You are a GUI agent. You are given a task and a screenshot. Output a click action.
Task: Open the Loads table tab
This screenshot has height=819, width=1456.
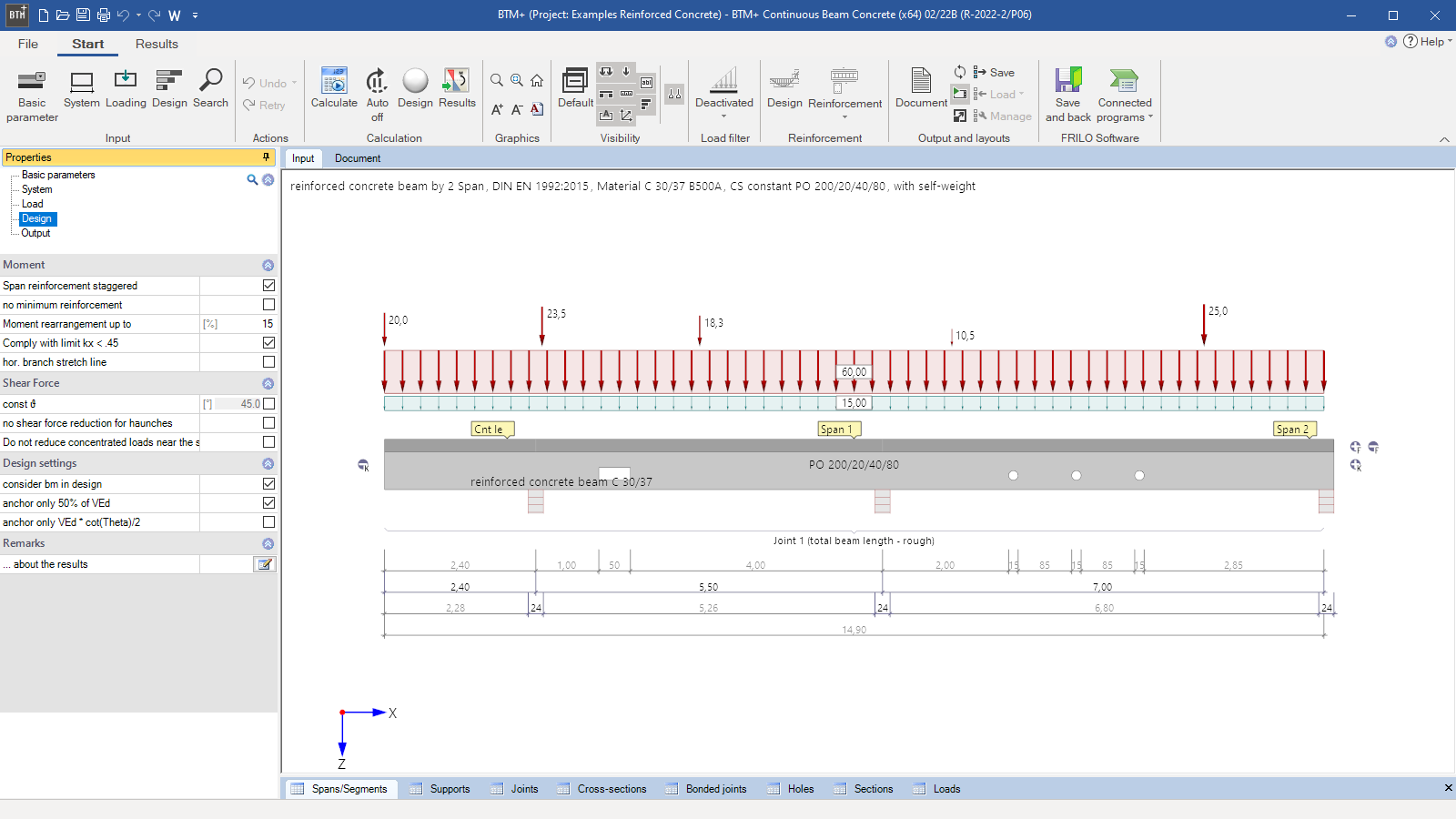click(937, 789)
